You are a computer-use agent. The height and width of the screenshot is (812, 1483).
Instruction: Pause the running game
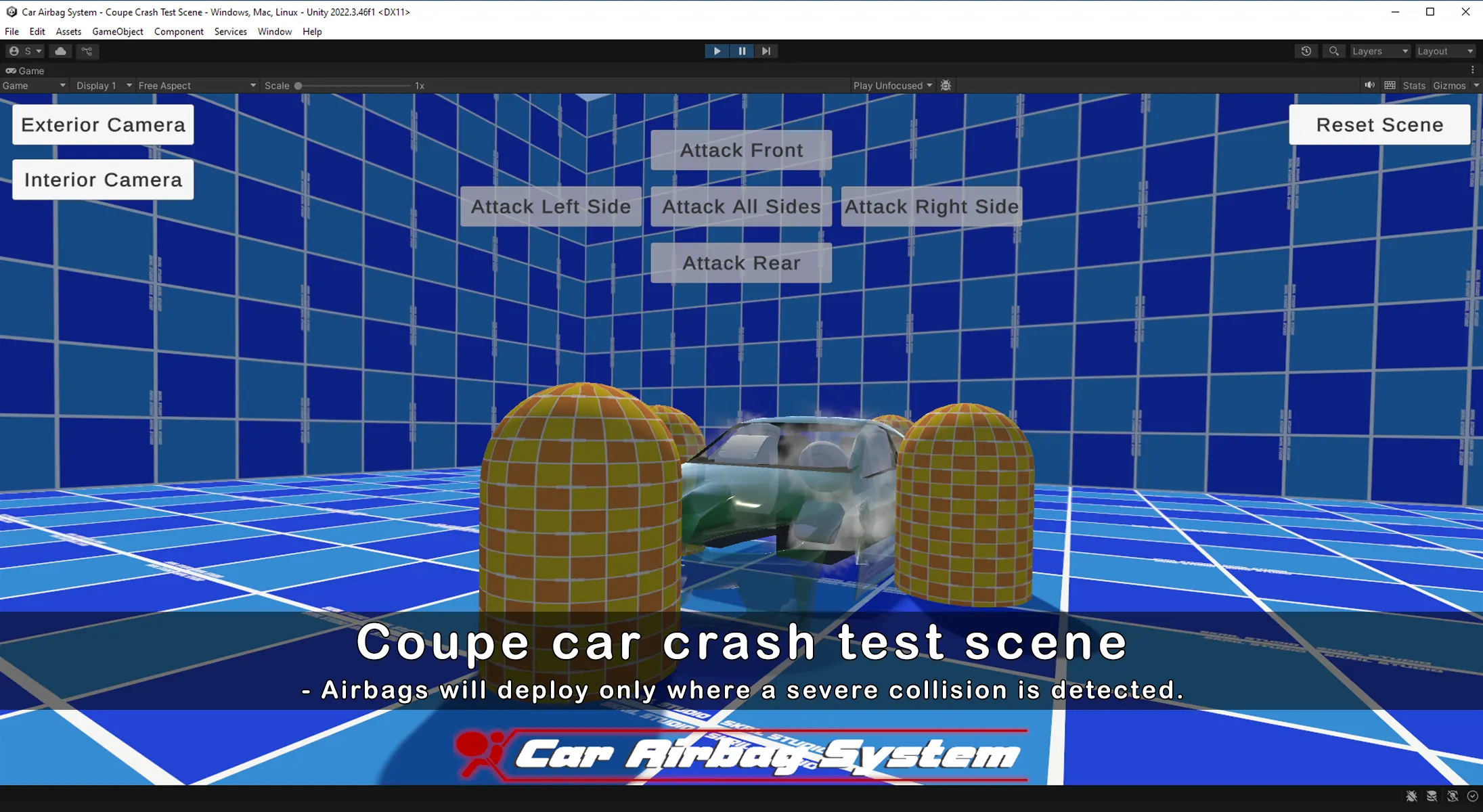point(742,51)
